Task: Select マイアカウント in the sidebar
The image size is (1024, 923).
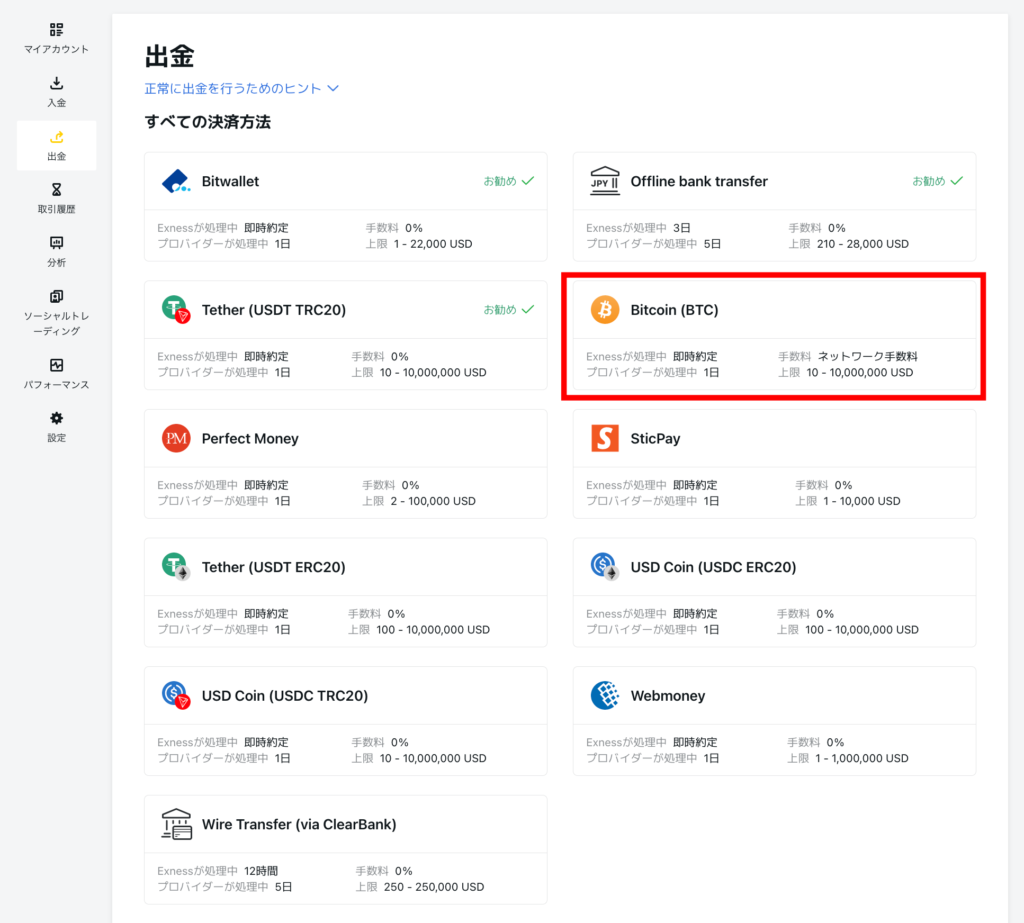Action: 56,38
